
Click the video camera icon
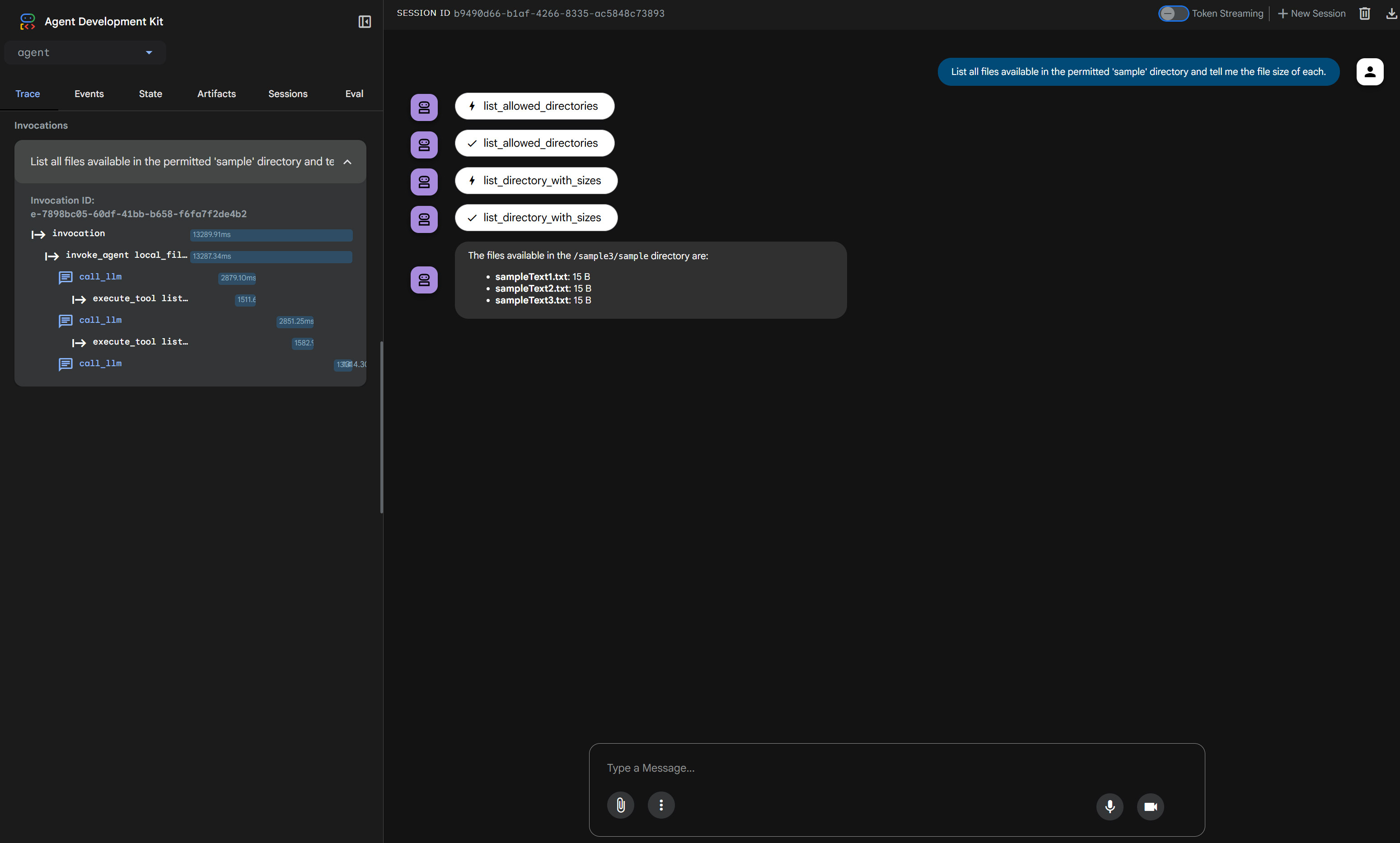(x=1150, y=806)
